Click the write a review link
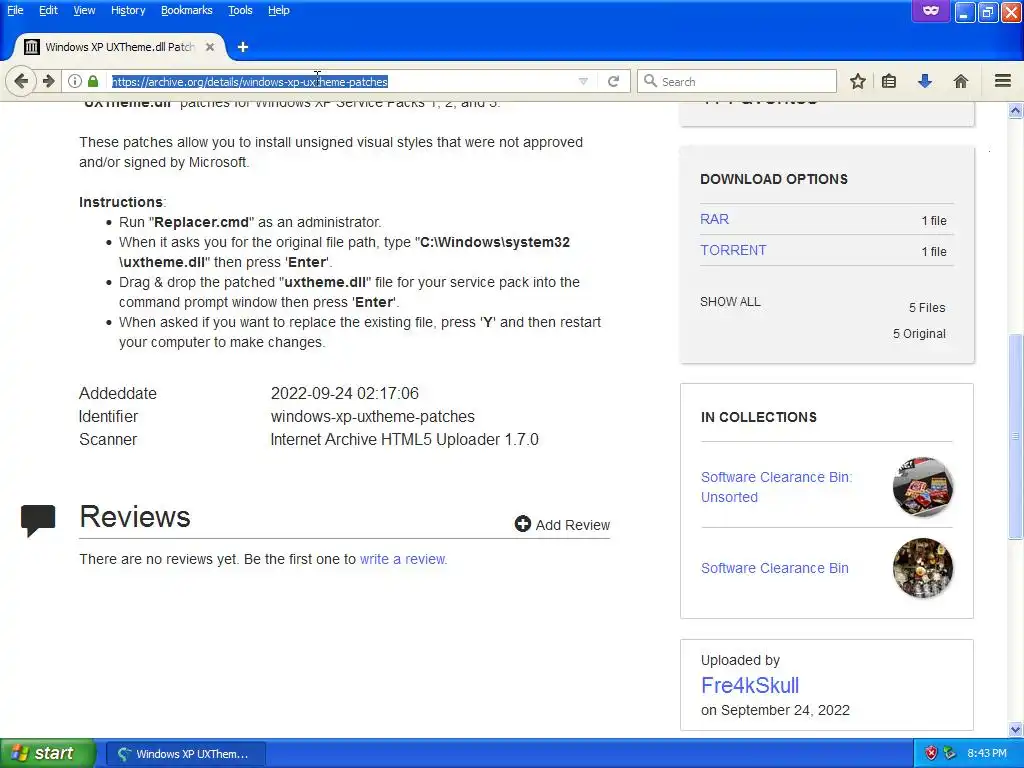1024x768 pixels. coord(403,559)
